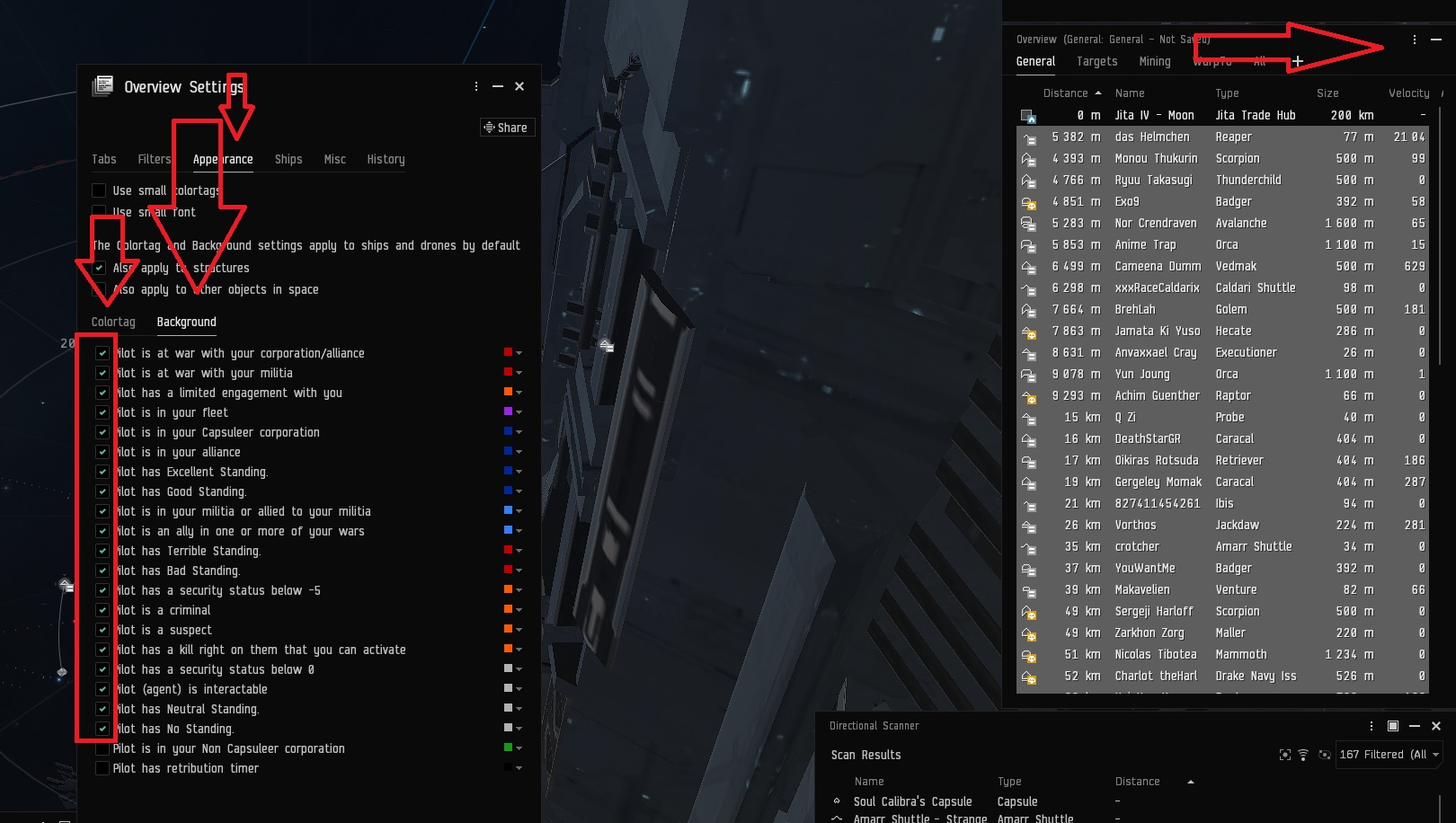Sort Directional Scanner results by Type header
This screenshot has width=1456, height=823.
[1010, 782]
